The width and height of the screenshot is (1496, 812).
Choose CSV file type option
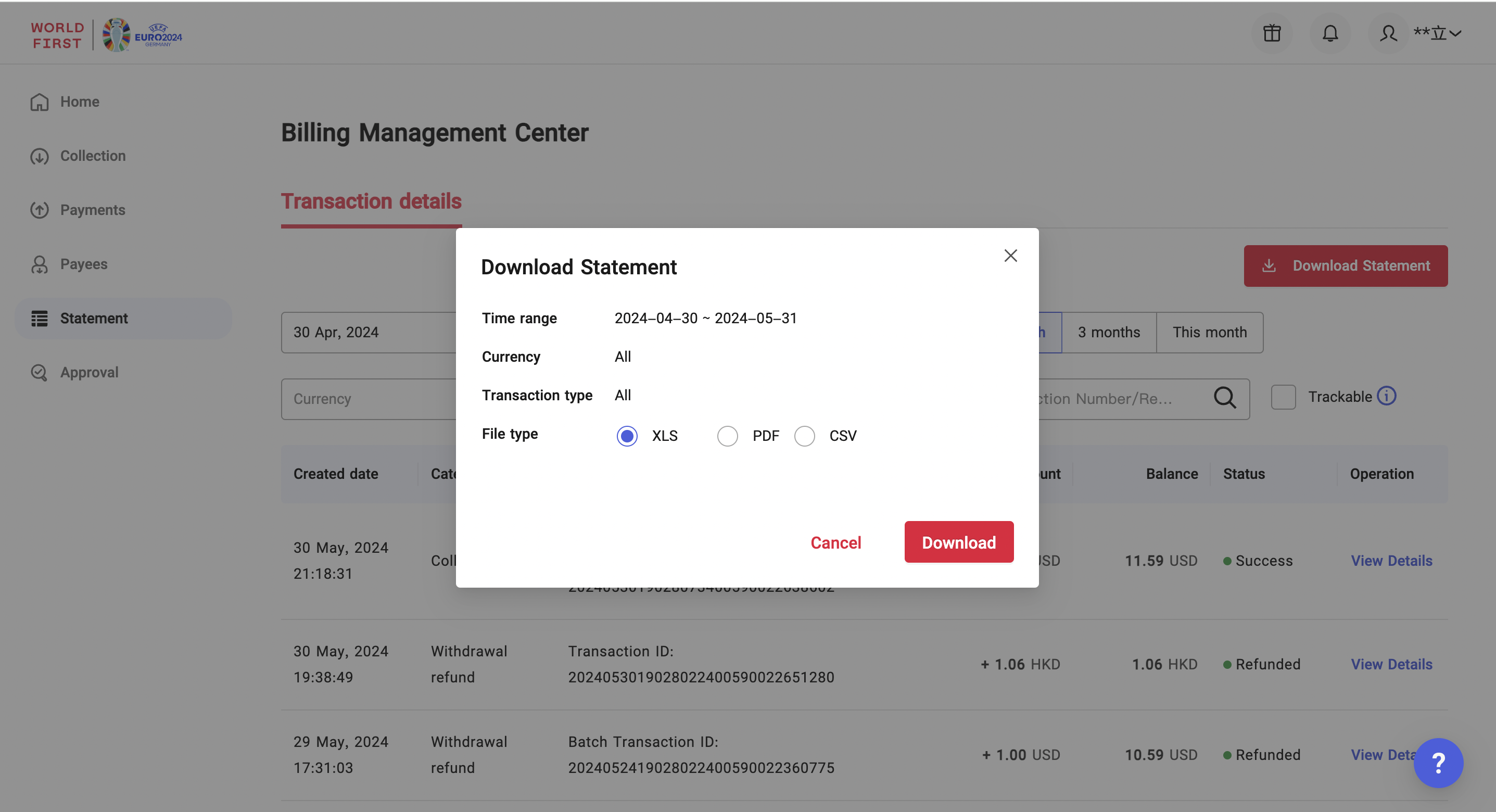tap(804, 436)
